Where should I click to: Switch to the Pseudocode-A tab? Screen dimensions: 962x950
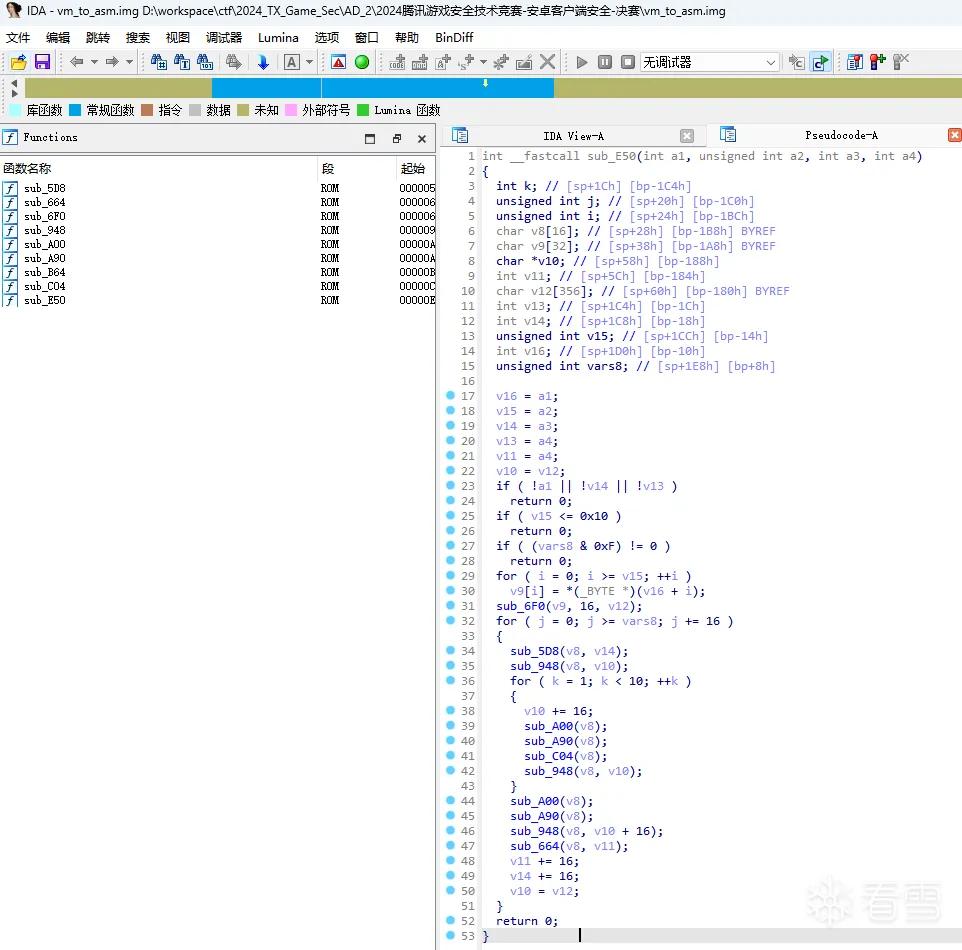(841, 135)
